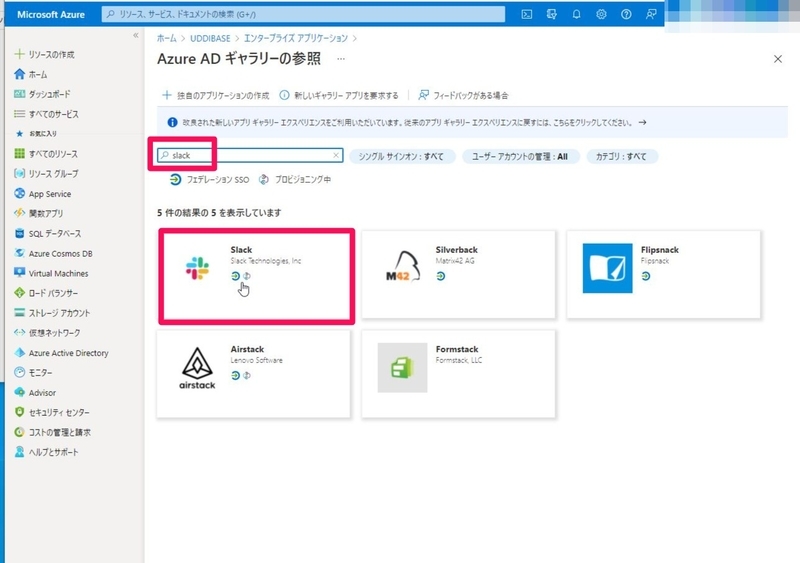The image size is (800, 563).
Task: Click the エンタープライズ アプリケーション breadcrumb
Action: pyautogui.click(x=295, y=38)
